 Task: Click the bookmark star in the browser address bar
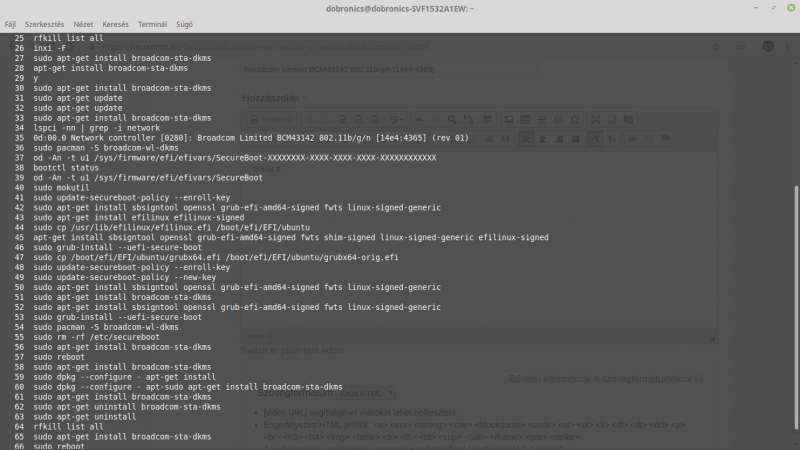[716, 47]
